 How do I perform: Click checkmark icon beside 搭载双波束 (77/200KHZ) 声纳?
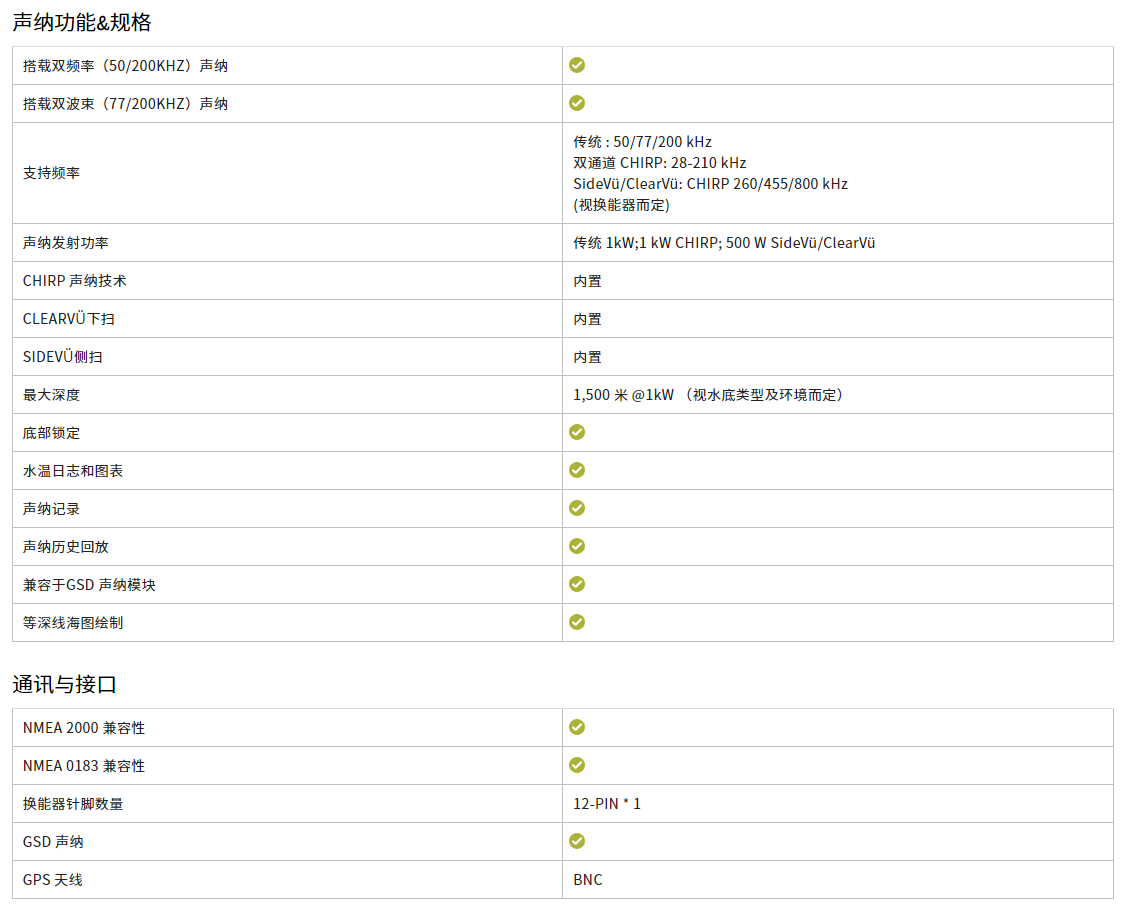pos(577,103)
